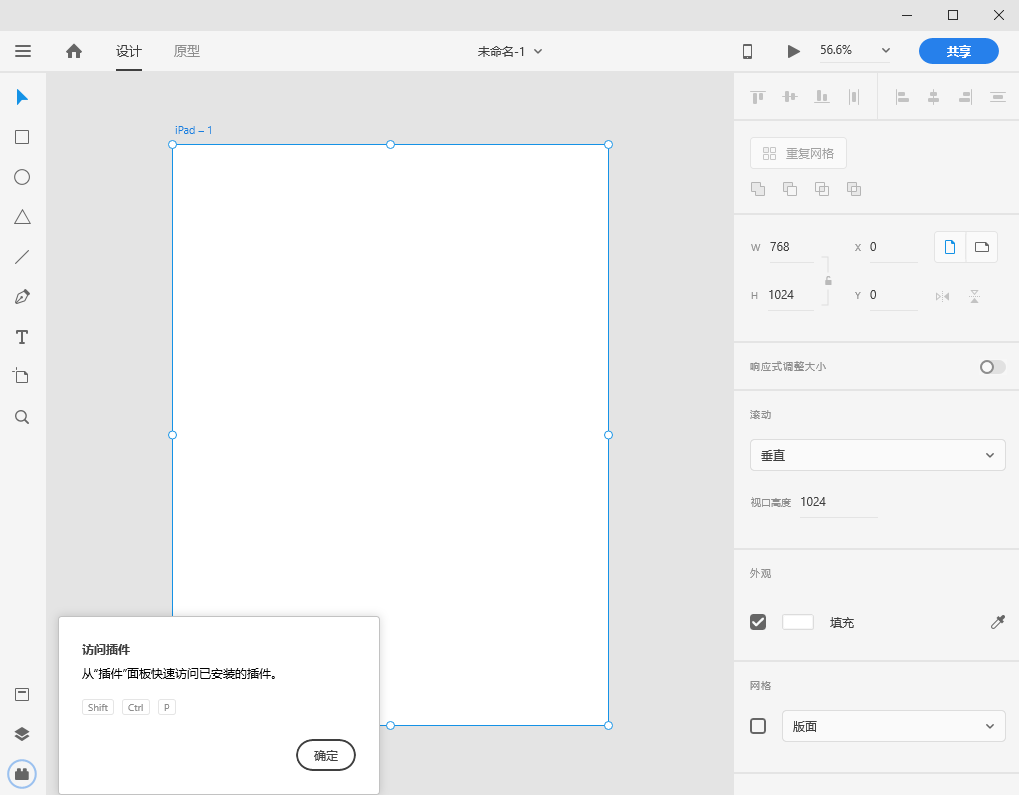Viewport: 1019px width, 795px height.
Task: Click the boolean Add (union) icon
Action: [x=758, y=189]
